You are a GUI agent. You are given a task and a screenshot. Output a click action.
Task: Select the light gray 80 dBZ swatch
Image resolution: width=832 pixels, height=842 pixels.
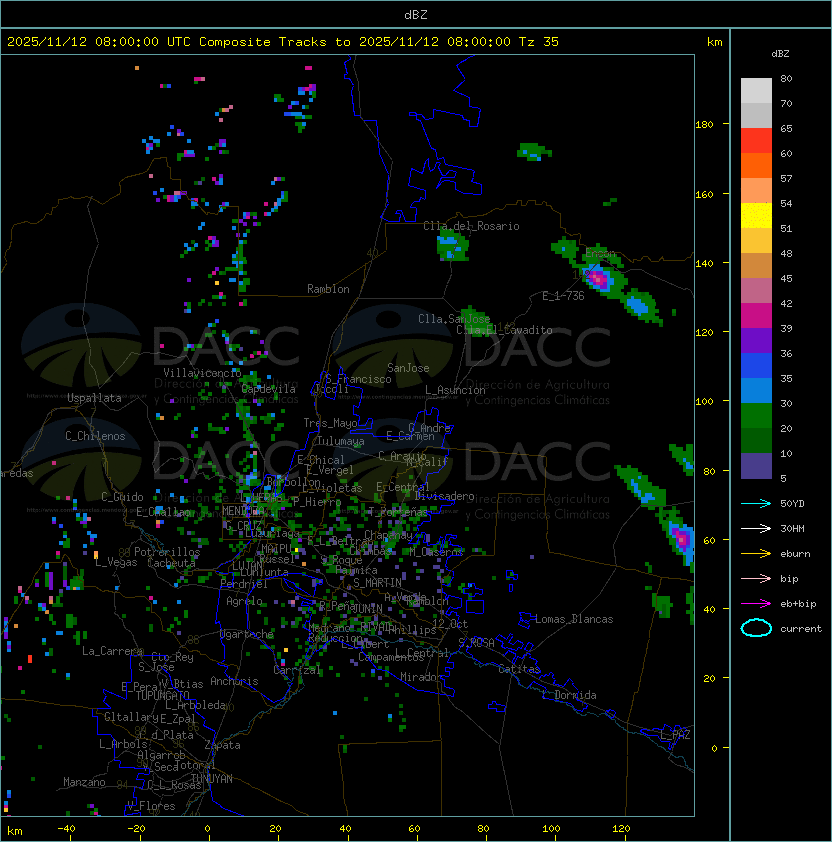click(756, 91)
